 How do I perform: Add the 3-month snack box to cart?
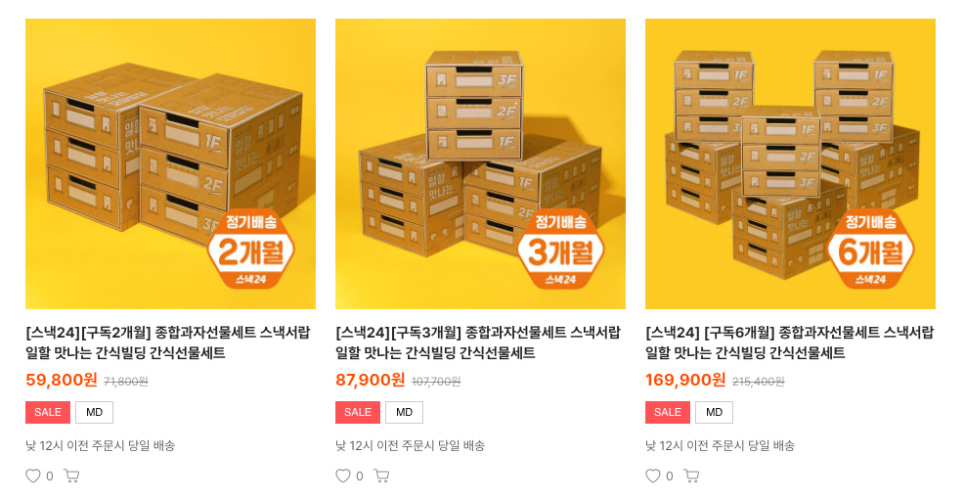(x=381, y=476)
